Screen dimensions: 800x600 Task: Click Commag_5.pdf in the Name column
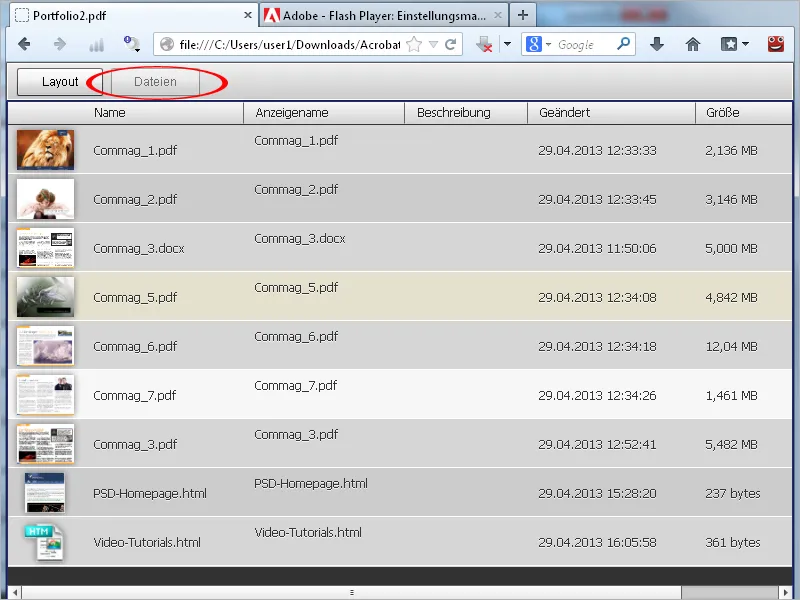pos(135,297)
